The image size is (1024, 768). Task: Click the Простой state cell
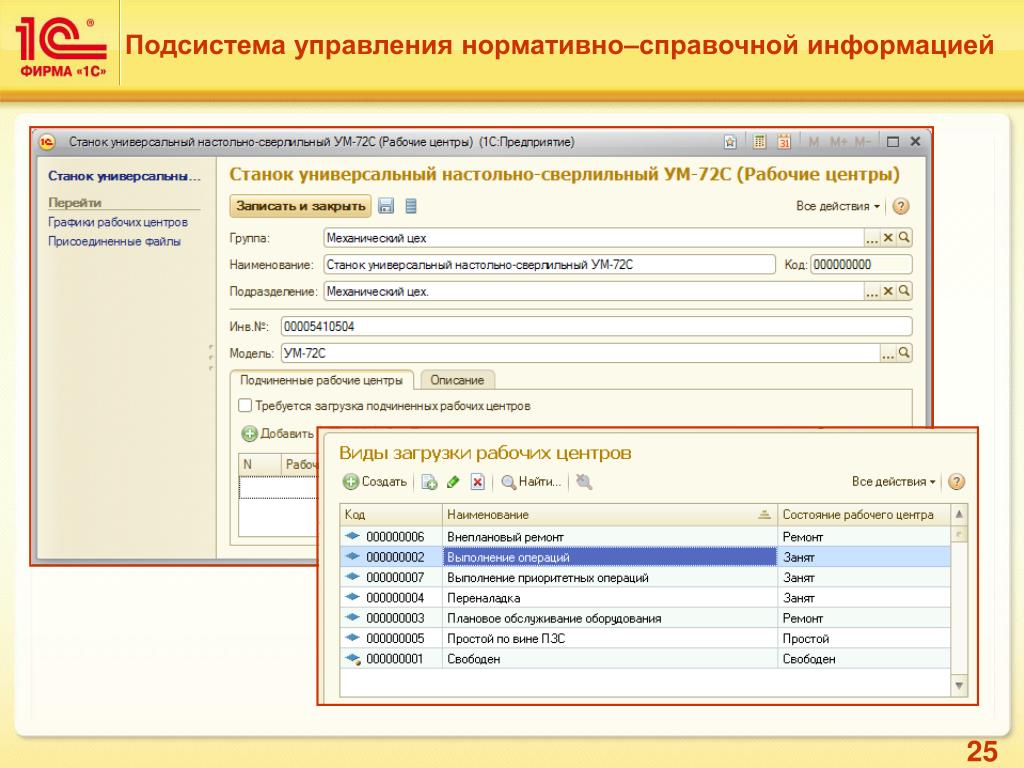[863, 638]
